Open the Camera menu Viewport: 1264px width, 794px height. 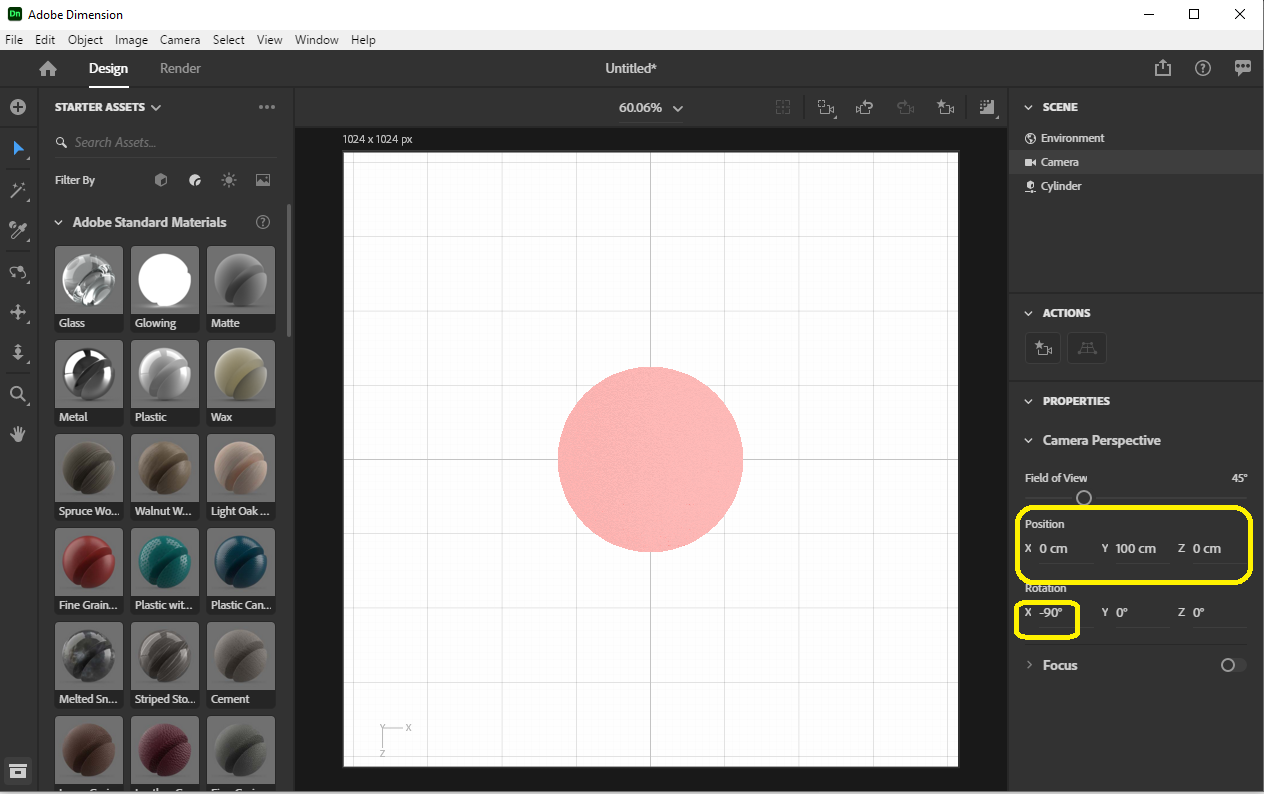pyautogui.click(x=180, y=40)
